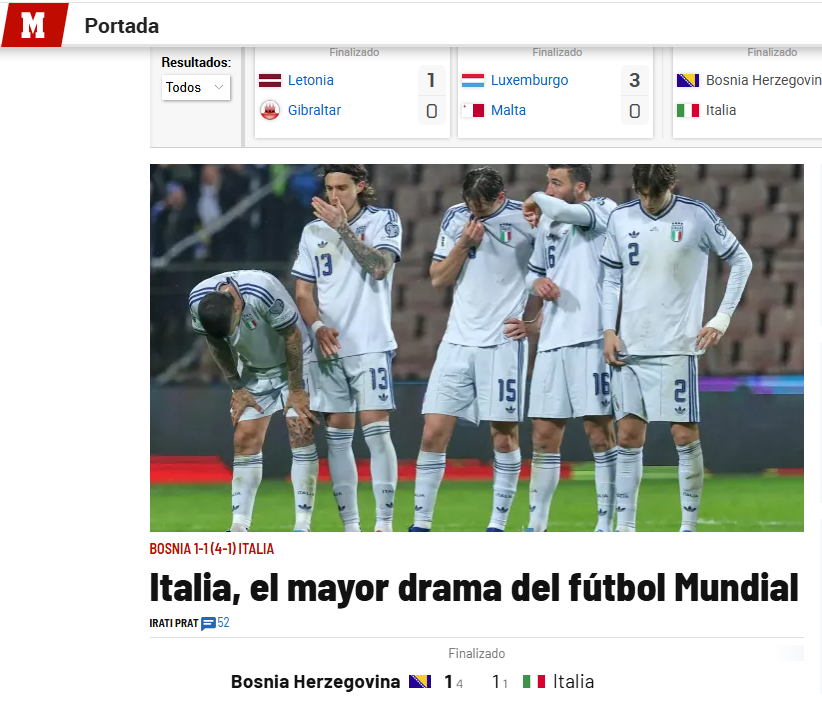Click the Bosnia flag in the article scoreboard

pyautogui.click(x=420, y=681)
